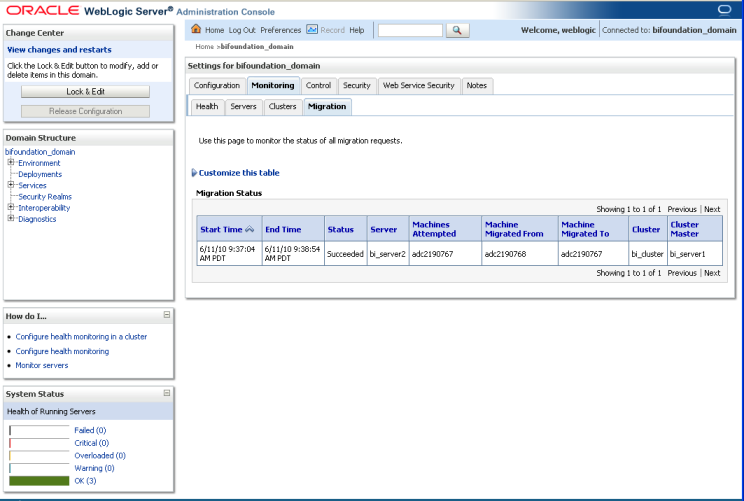Click Home in the breadcrumb
Screen dimensions: 744x501
coord(205,46)
